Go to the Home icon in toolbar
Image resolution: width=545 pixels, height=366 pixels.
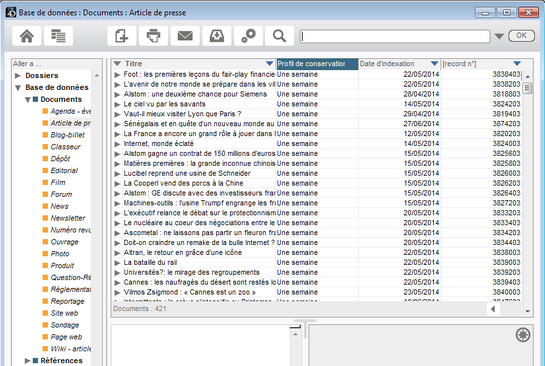27,36
